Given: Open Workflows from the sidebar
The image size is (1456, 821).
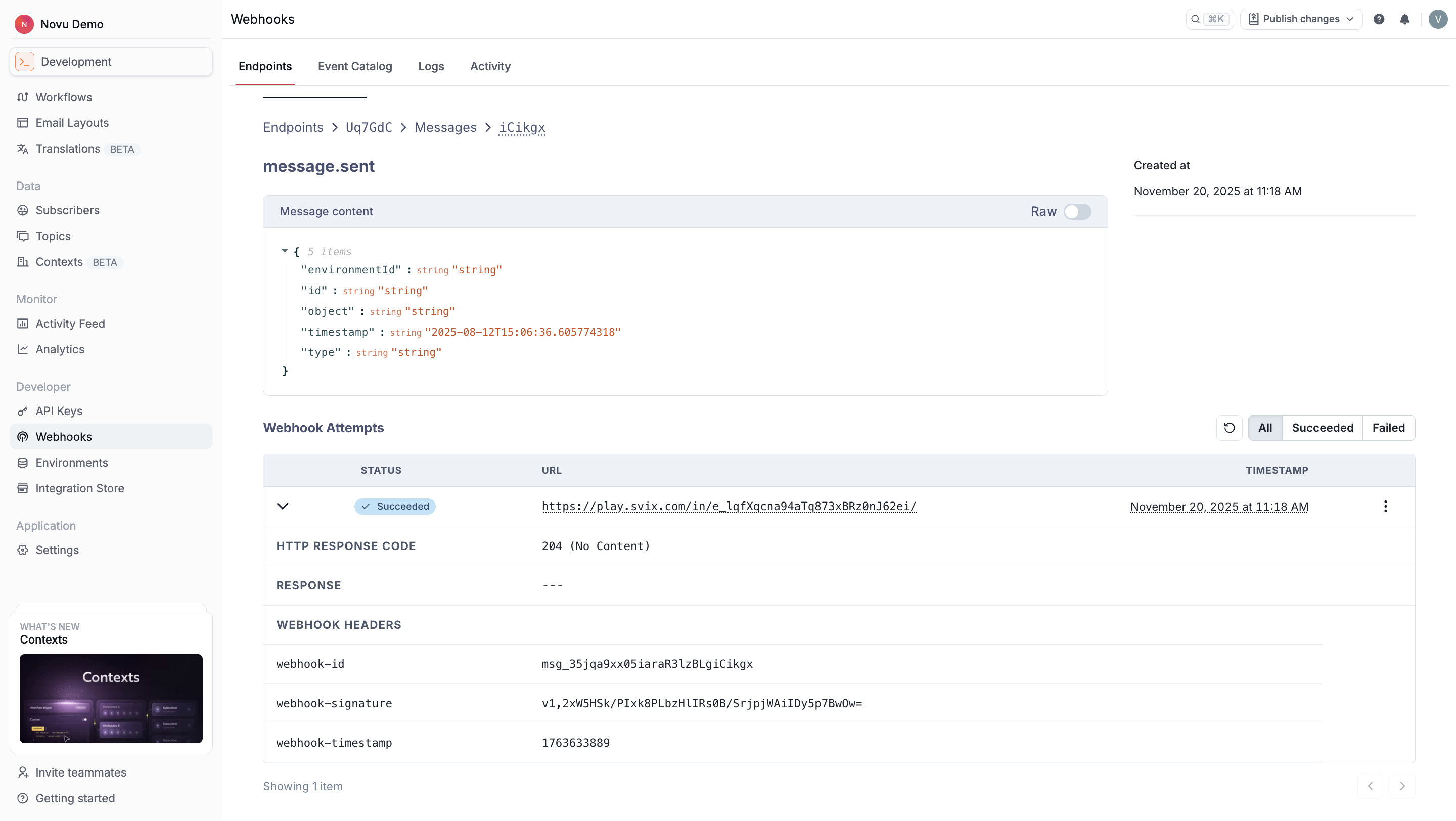Looking at the screenshot, I should (x=63, y=97).
